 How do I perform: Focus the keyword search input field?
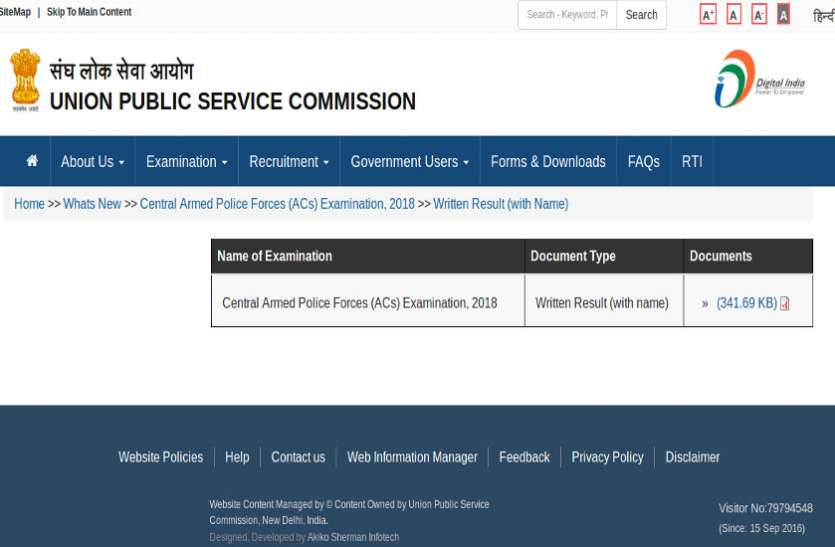(567, 15)
